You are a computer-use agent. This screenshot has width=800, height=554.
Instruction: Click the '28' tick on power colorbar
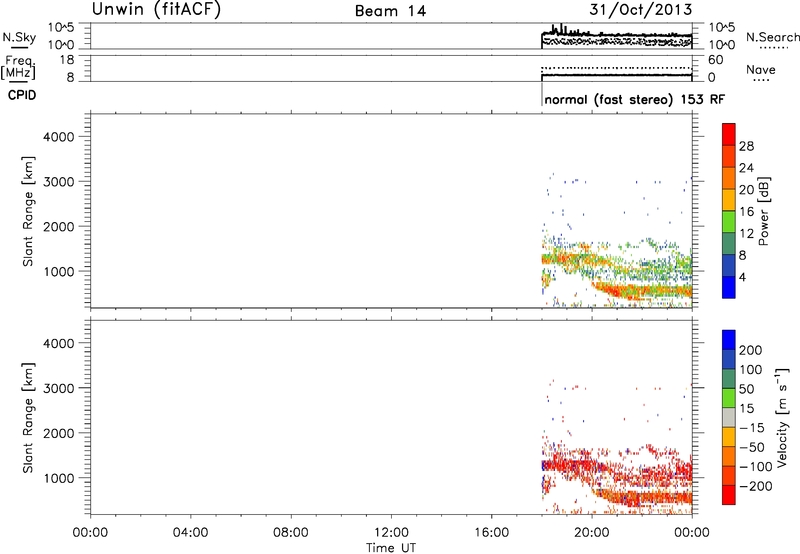(x=746, y=146)
